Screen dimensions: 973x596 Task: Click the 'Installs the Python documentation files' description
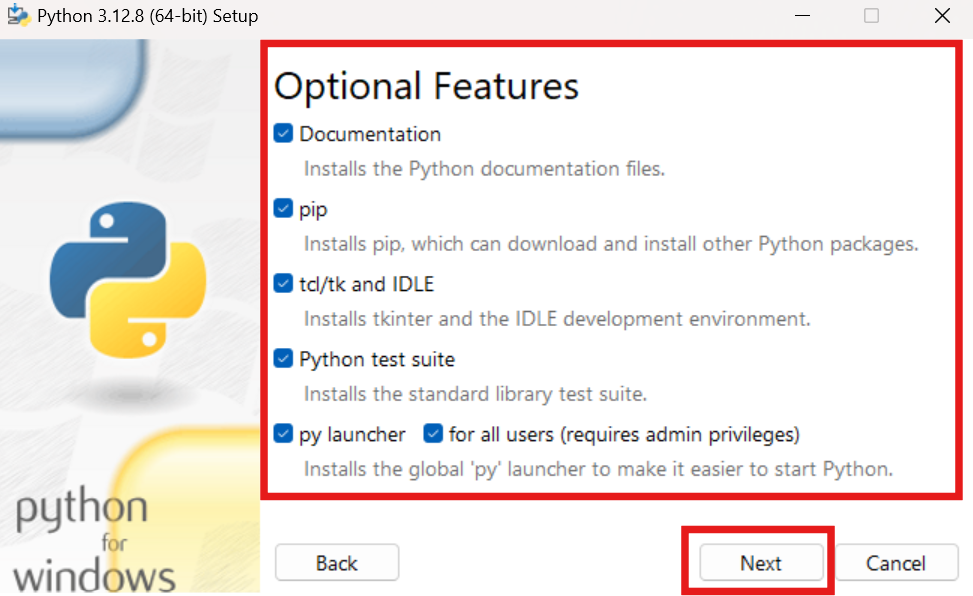coord(484,169)
